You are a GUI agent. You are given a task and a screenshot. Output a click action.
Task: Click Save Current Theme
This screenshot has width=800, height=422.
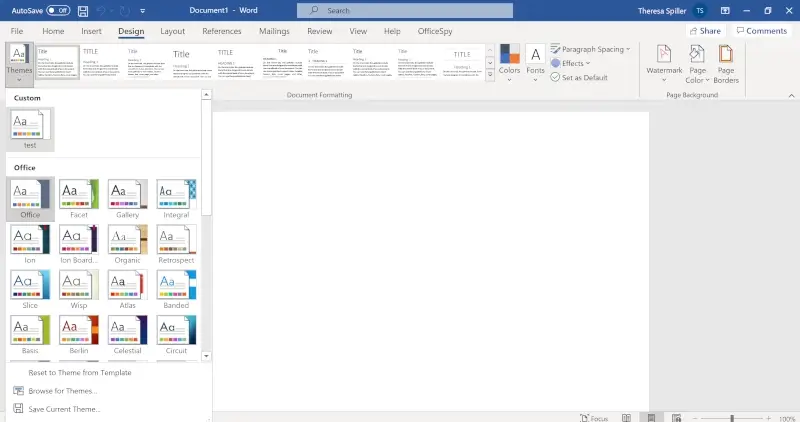click(x=64, y=409)
